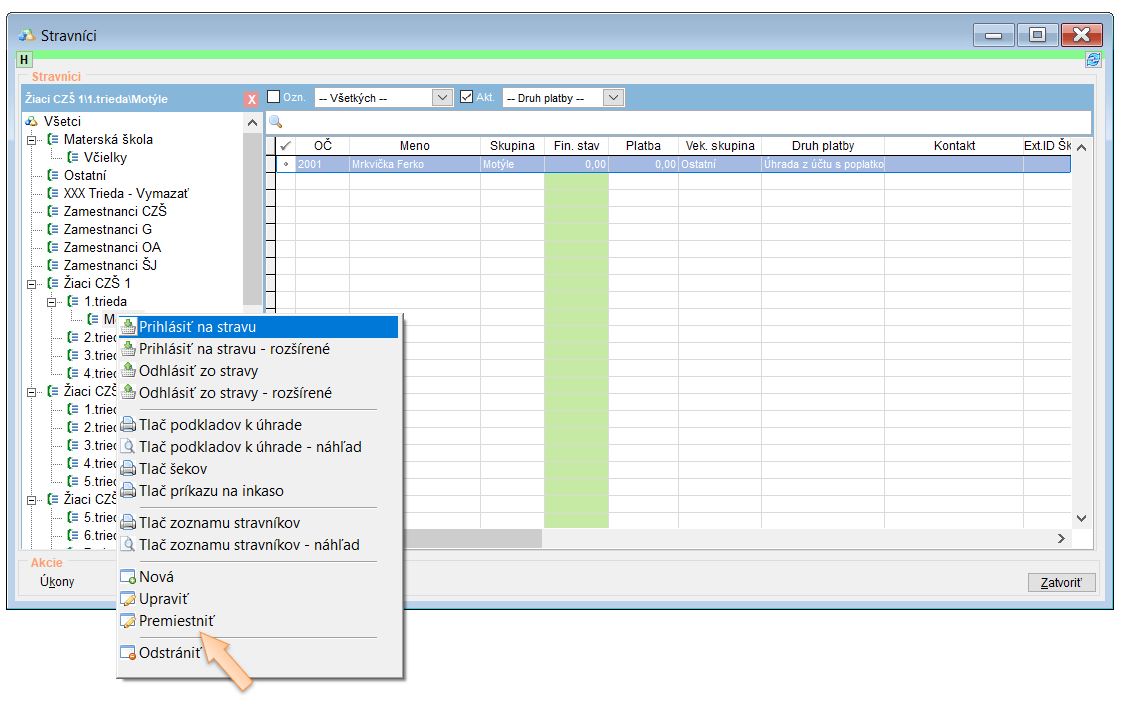The height and width of the screenshot is (708, 1123).
Task: Click the printer icon for Tlač šekov
Action: pos(128,468)
